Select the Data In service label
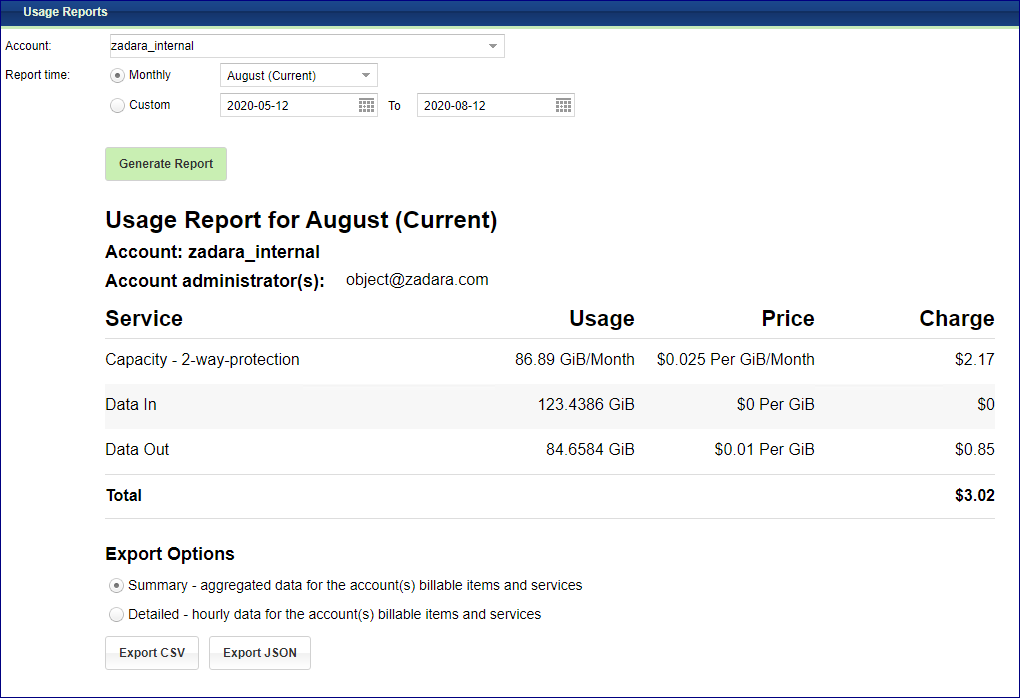This screenshot has height=698, width=1020. pyautogui.click(x=131, y=405)
